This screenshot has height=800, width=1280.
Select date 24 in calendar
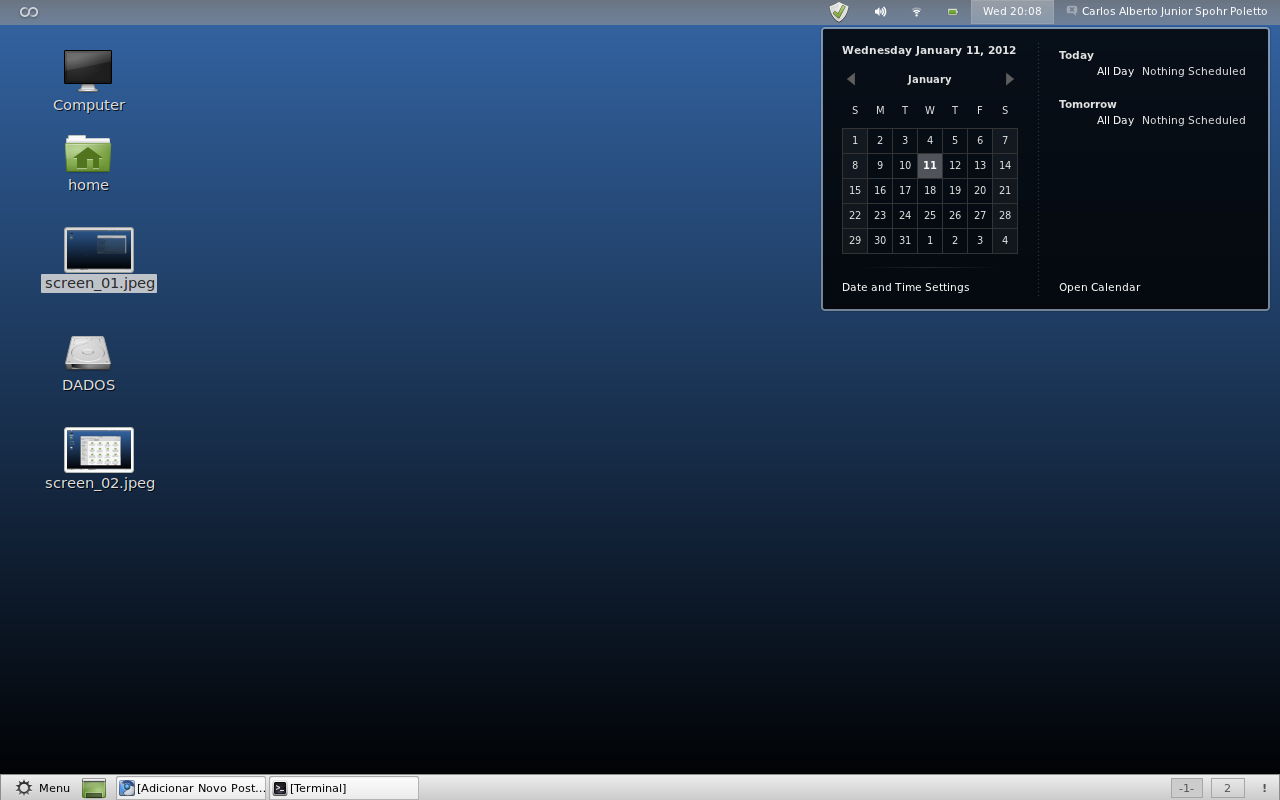pos(905,215)
